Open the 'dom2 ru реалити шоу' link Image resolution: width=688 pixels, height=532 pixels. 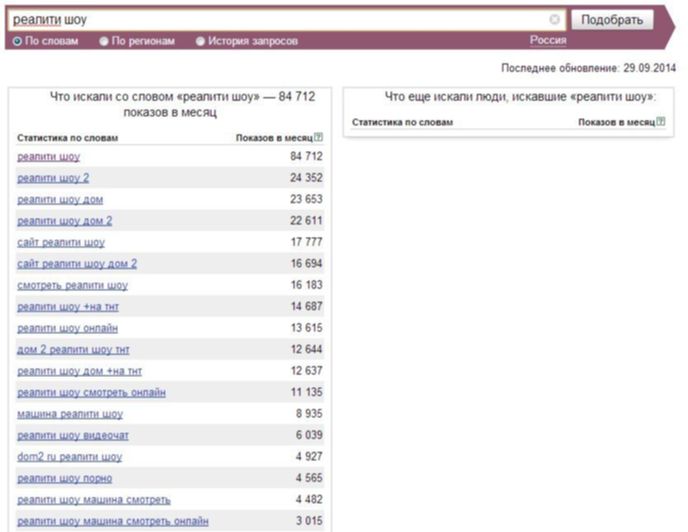click(70, 457)
